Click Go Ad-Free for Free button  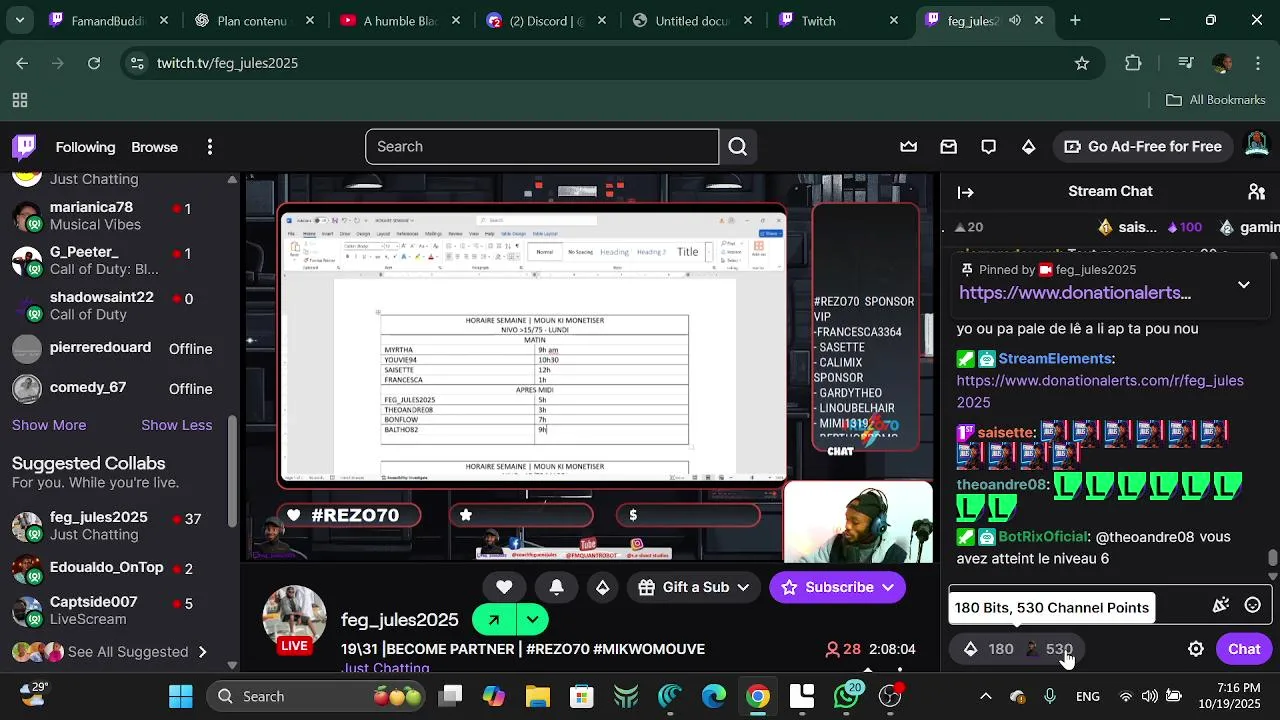coord(1142,147)
